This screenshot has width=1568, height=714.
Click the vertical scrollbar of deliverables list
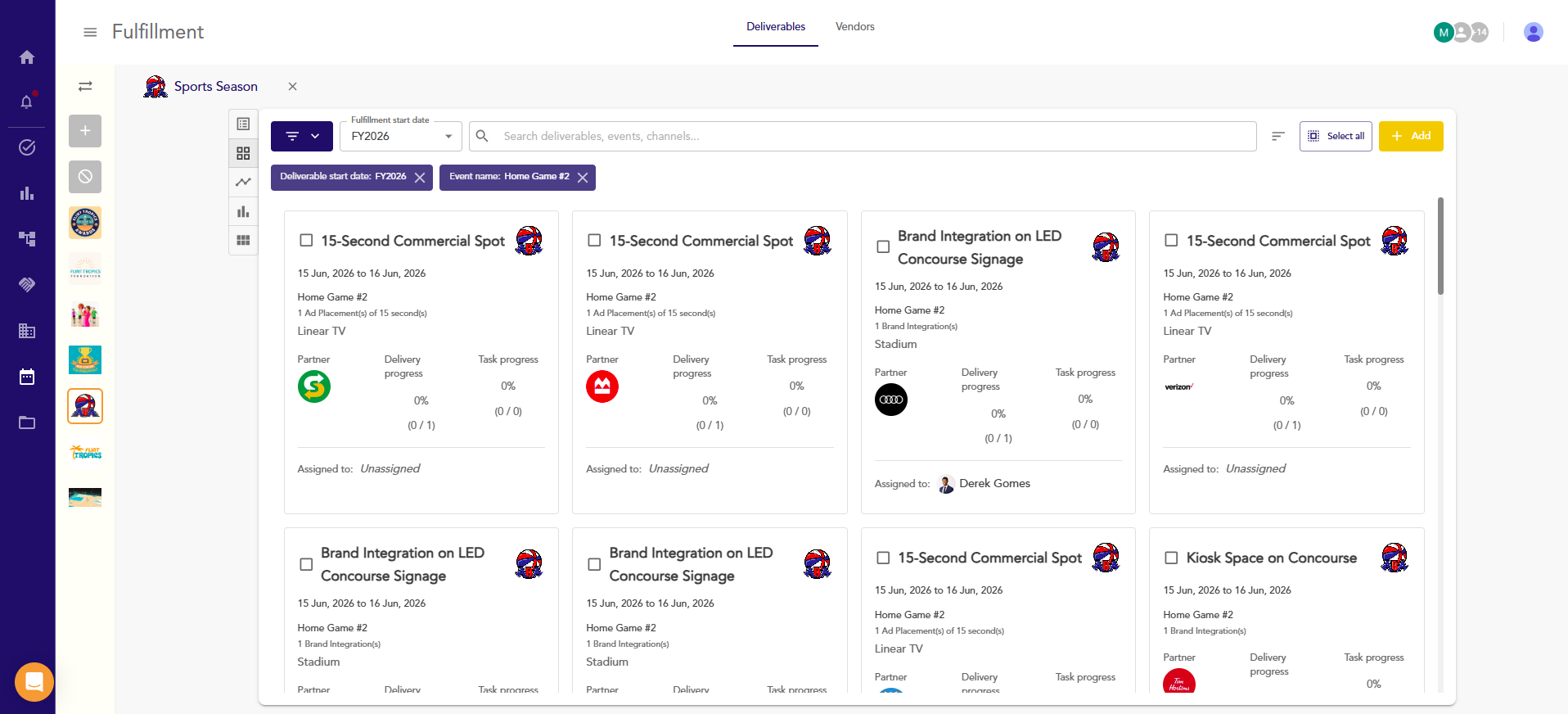coord(1440,246)
